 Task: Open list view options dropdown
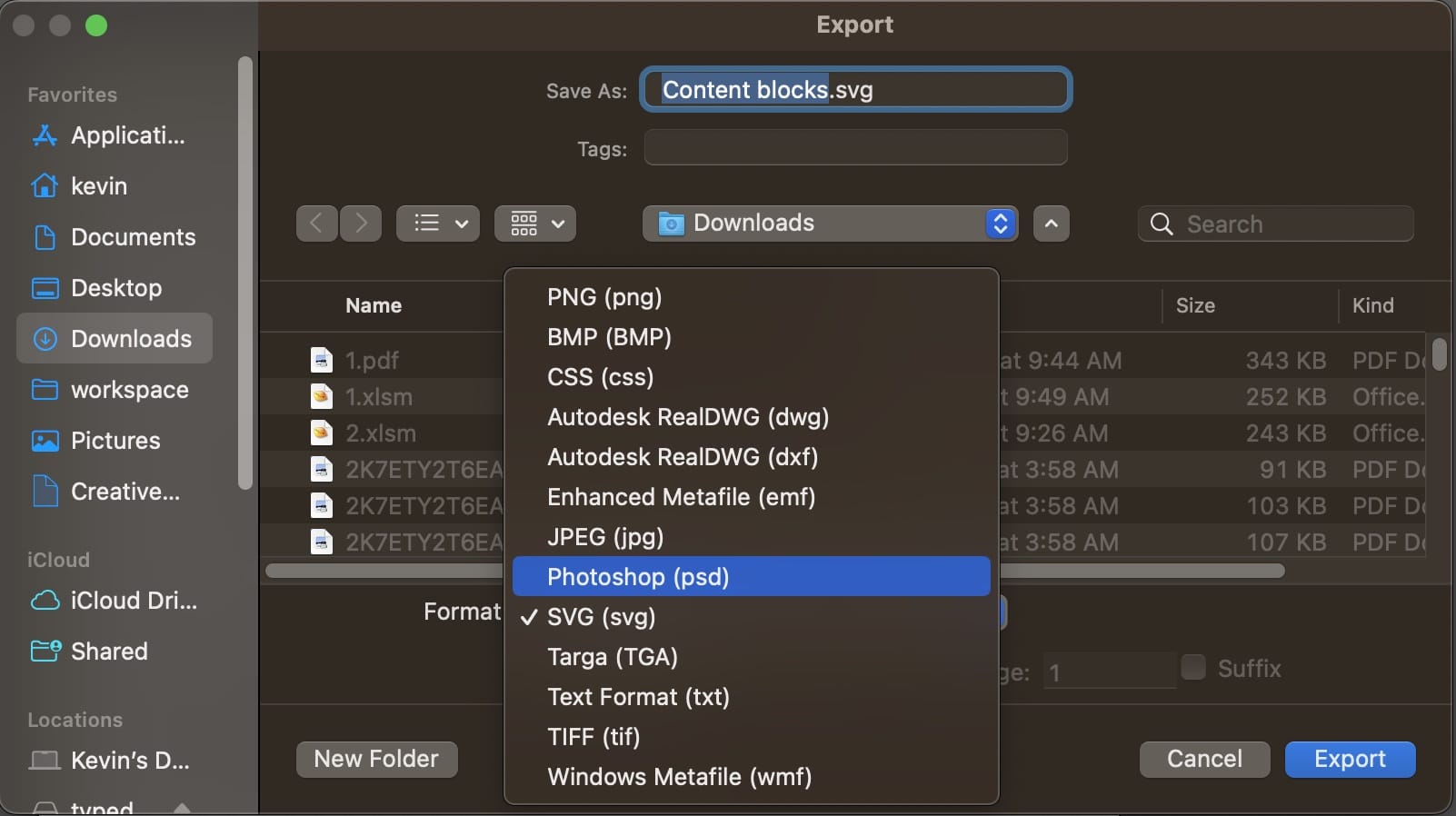point(438,224)
